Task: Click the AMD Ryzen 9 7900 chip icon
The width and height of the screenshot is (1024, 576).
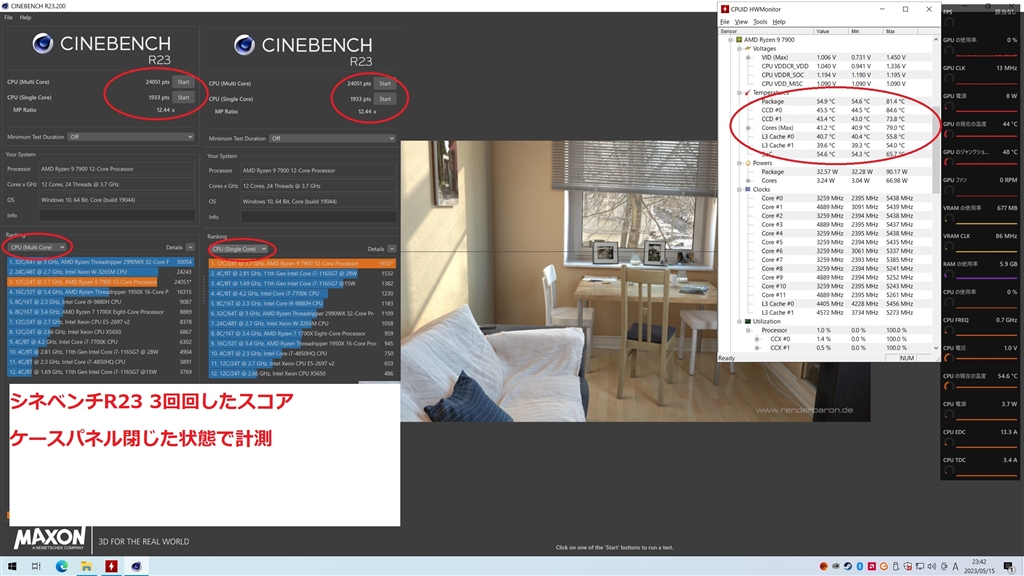Action: point(739,40)
